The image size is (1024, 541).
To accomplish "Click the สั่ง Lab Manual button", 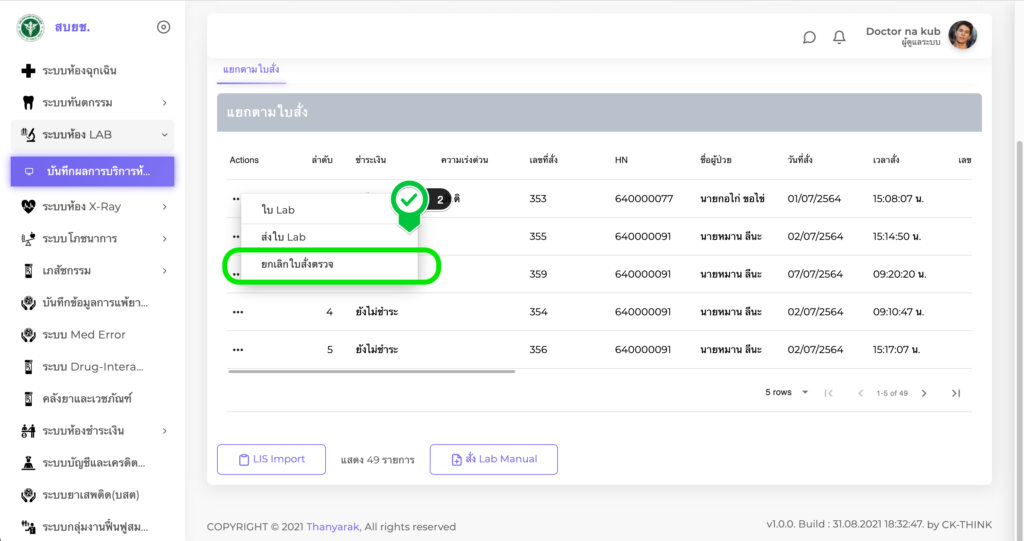I will coord(493,459).
